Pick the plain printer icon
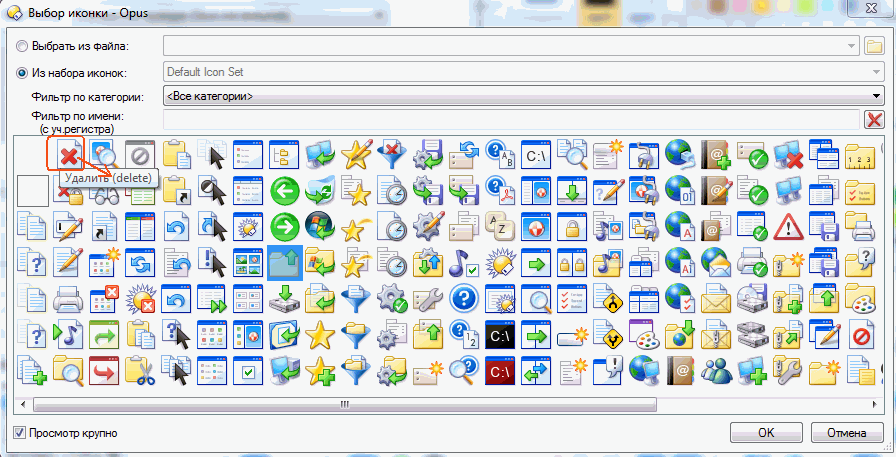Viewport: 896px width, 457px height. tap(69, 298)
